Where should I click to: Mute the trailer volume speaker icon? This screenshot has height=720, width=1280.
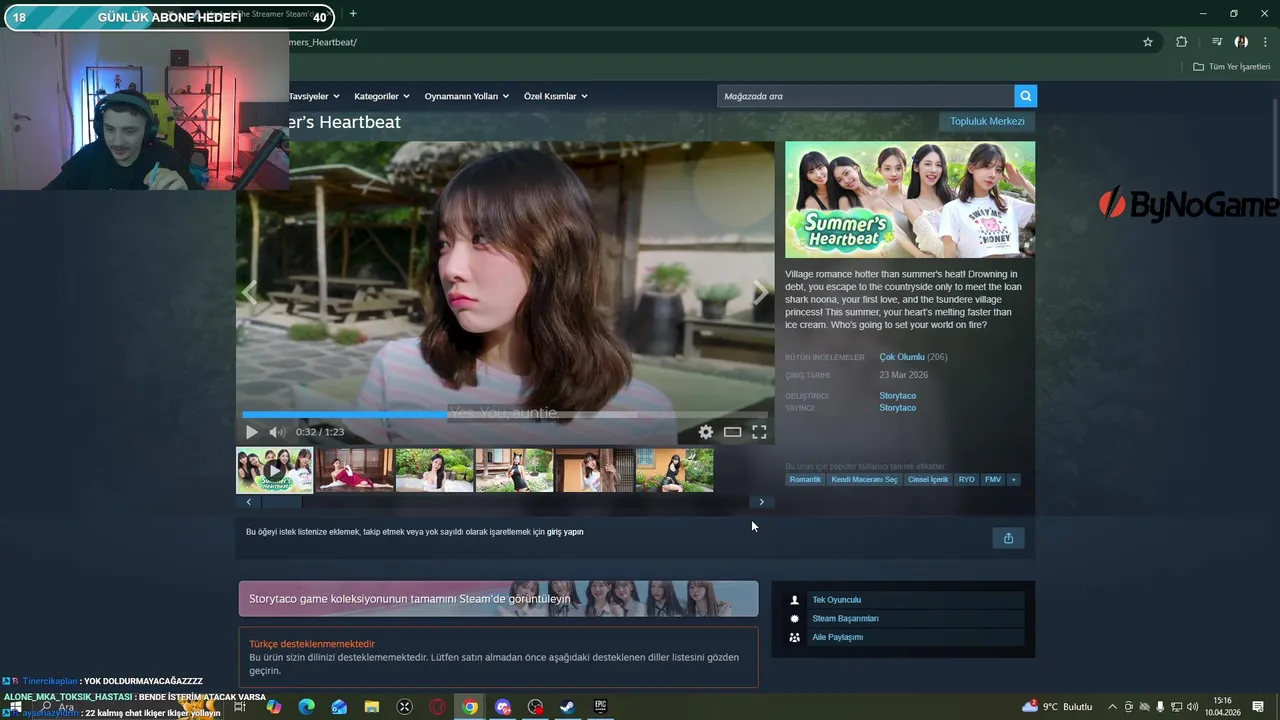(x=277, y=432)
